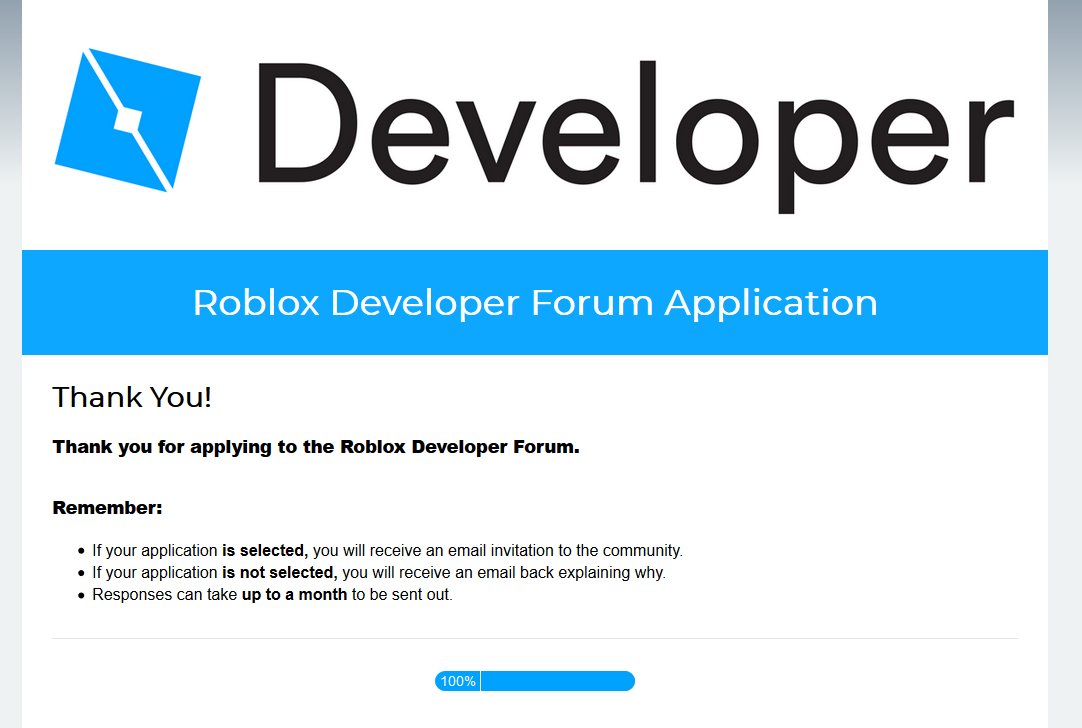Click the "100%" progress label

point(458,681)
